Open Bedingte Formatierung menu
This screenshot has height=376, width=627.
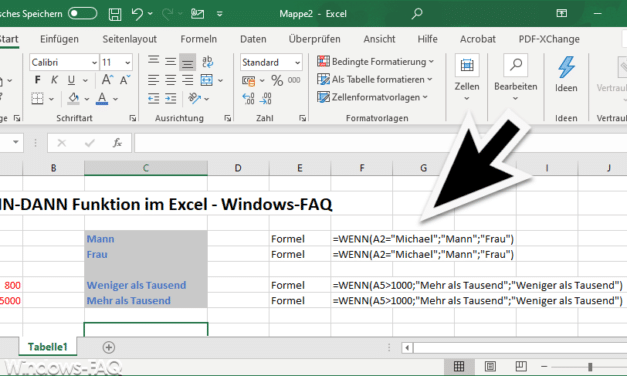(x=375, y=62)
